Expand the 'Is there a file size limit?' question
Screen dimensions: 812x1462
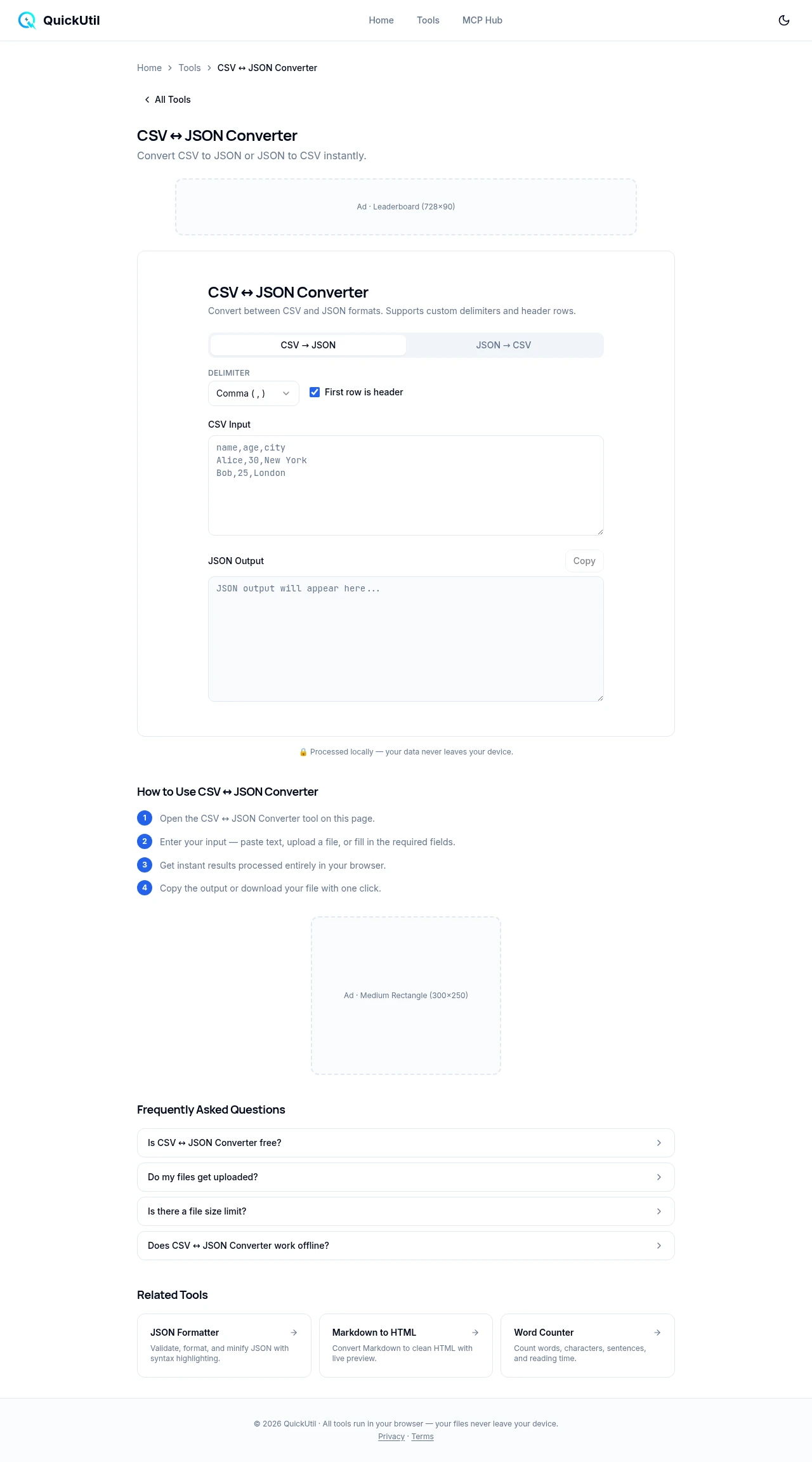coord(405,1211)
